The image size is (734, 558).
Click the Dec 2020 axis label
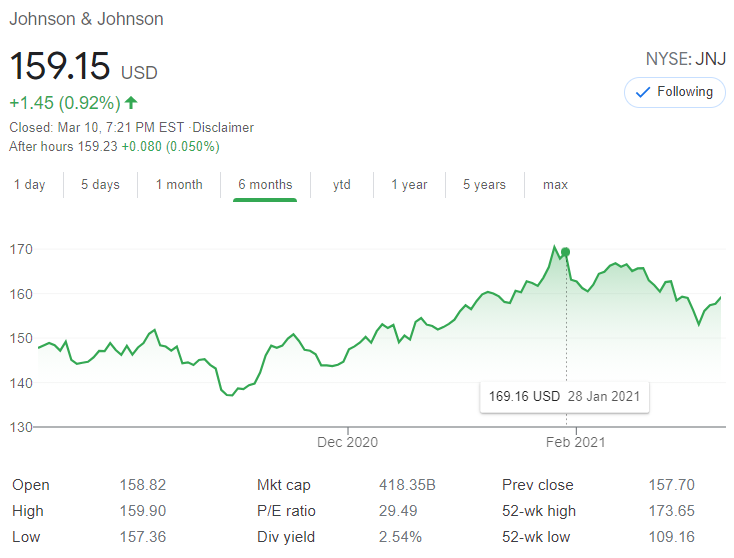coord(347,442)
